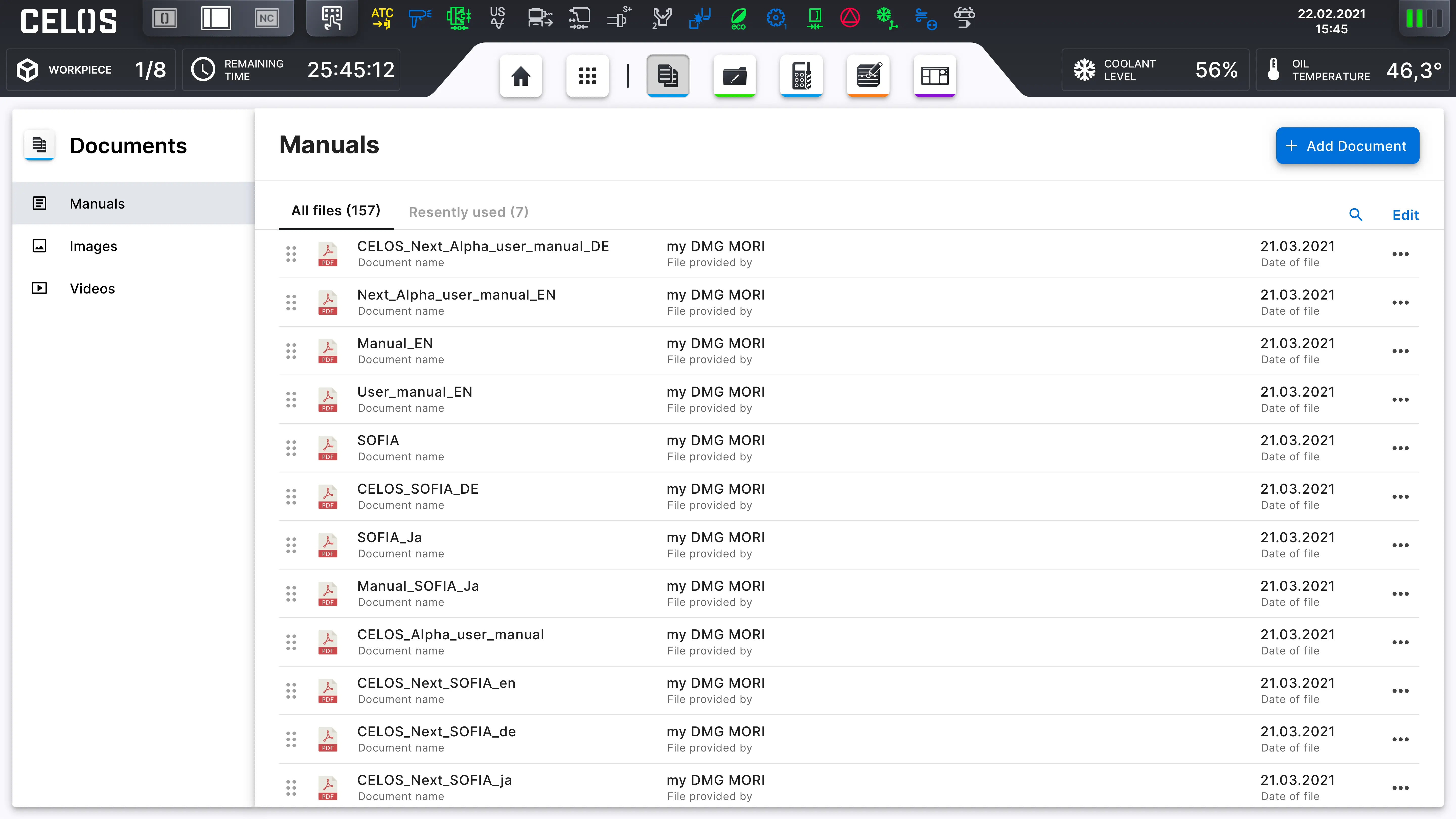Open the search magnifier in Manuals
Screen dimensions: 1456x819
click(1355, 215)
